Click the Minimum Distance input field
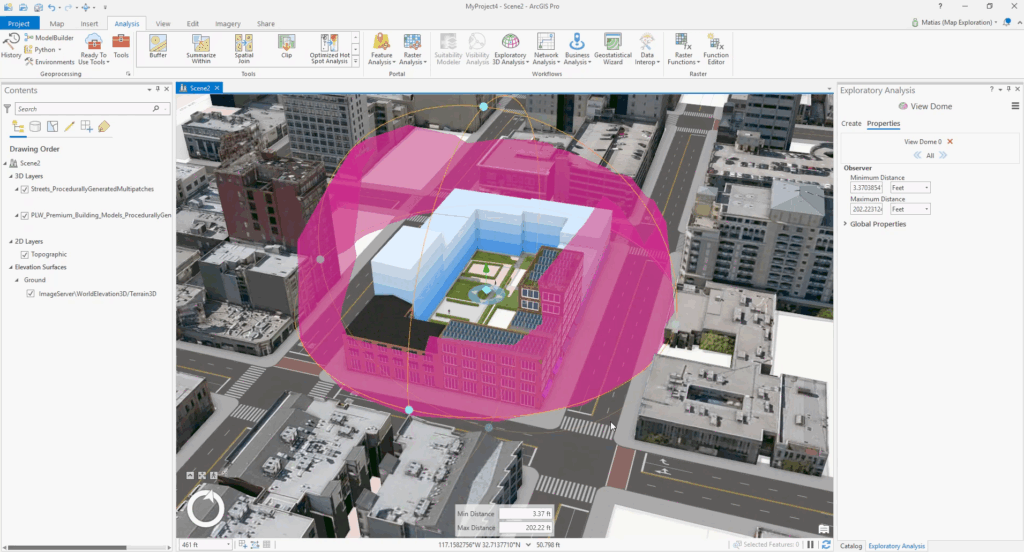 (867, 187)
